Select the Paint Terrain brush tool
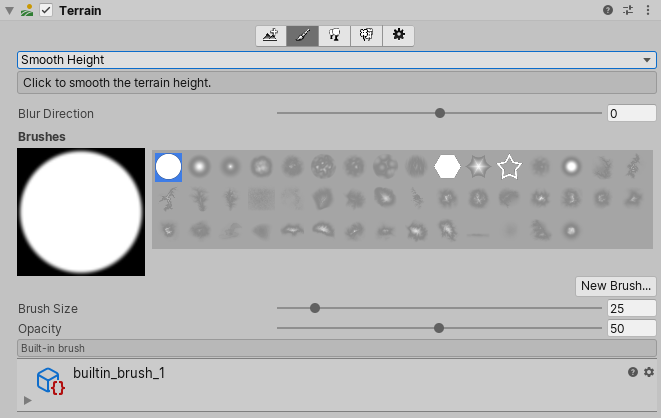The width and height of the screenshot is (661, 418). tap(302, 35)
